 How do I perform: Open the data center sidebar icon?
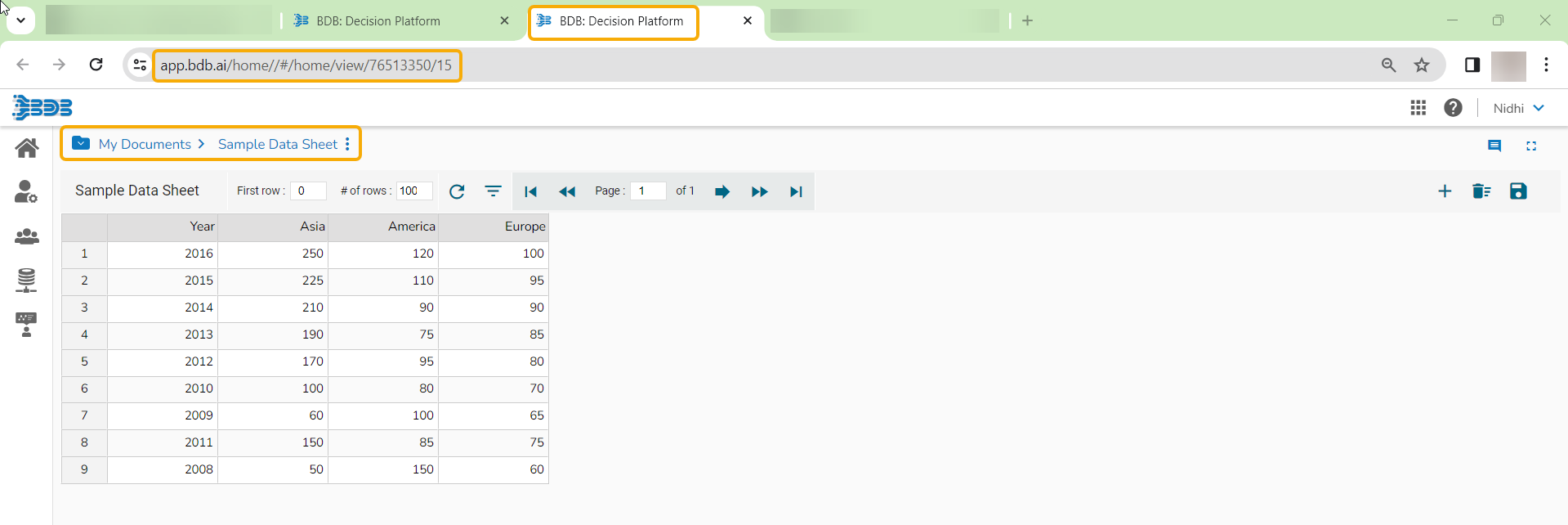[x=26, y=280]
